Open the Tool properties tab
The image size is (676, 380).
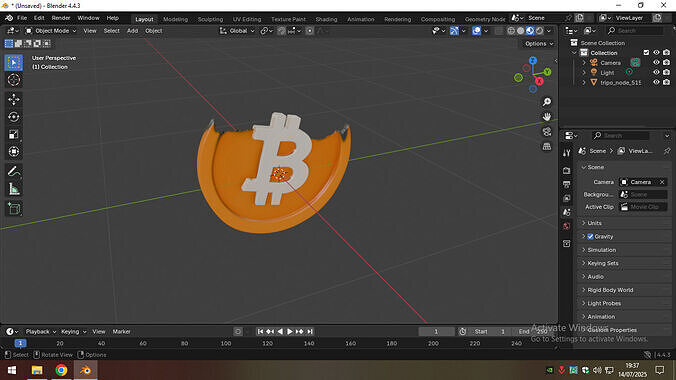pos(566,153)
